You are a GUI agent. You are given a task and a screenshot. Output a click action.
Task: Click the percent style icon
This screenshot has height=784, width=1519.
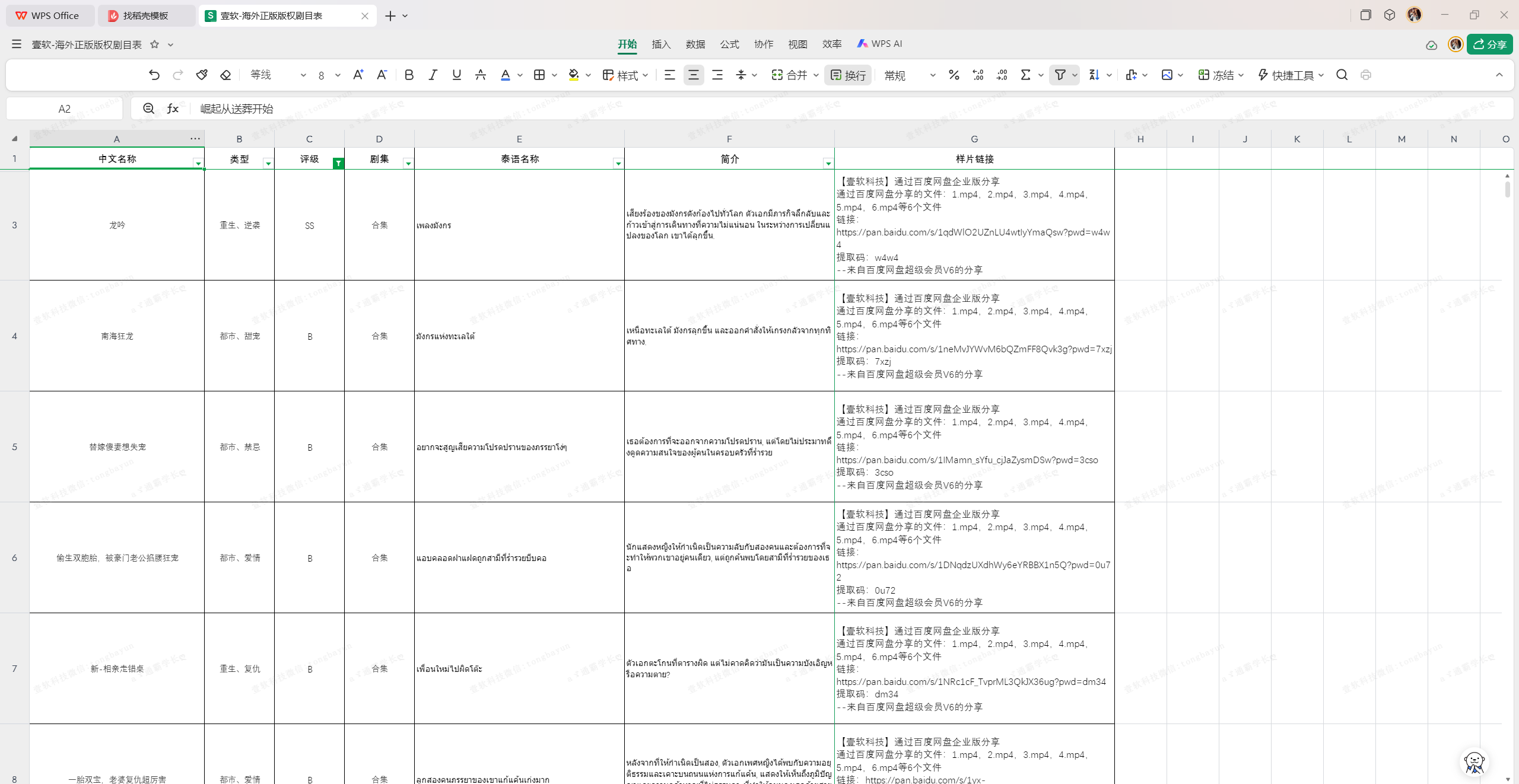point(953,75)
